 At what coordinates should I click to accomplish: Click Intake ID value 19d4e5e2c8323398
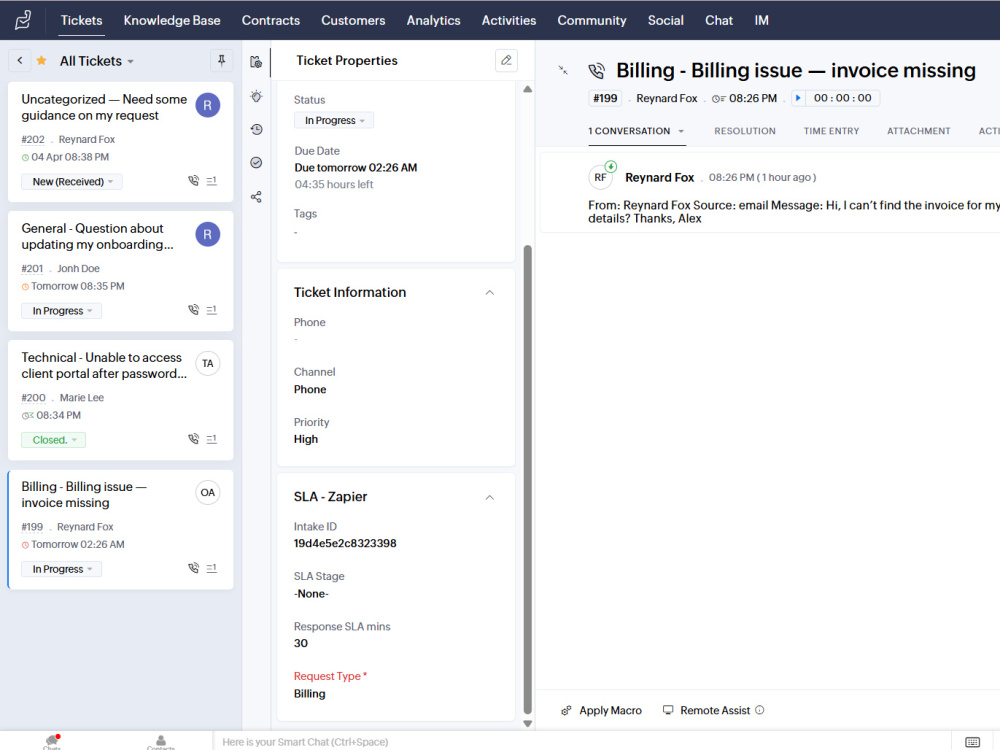(x=345, y=543)
